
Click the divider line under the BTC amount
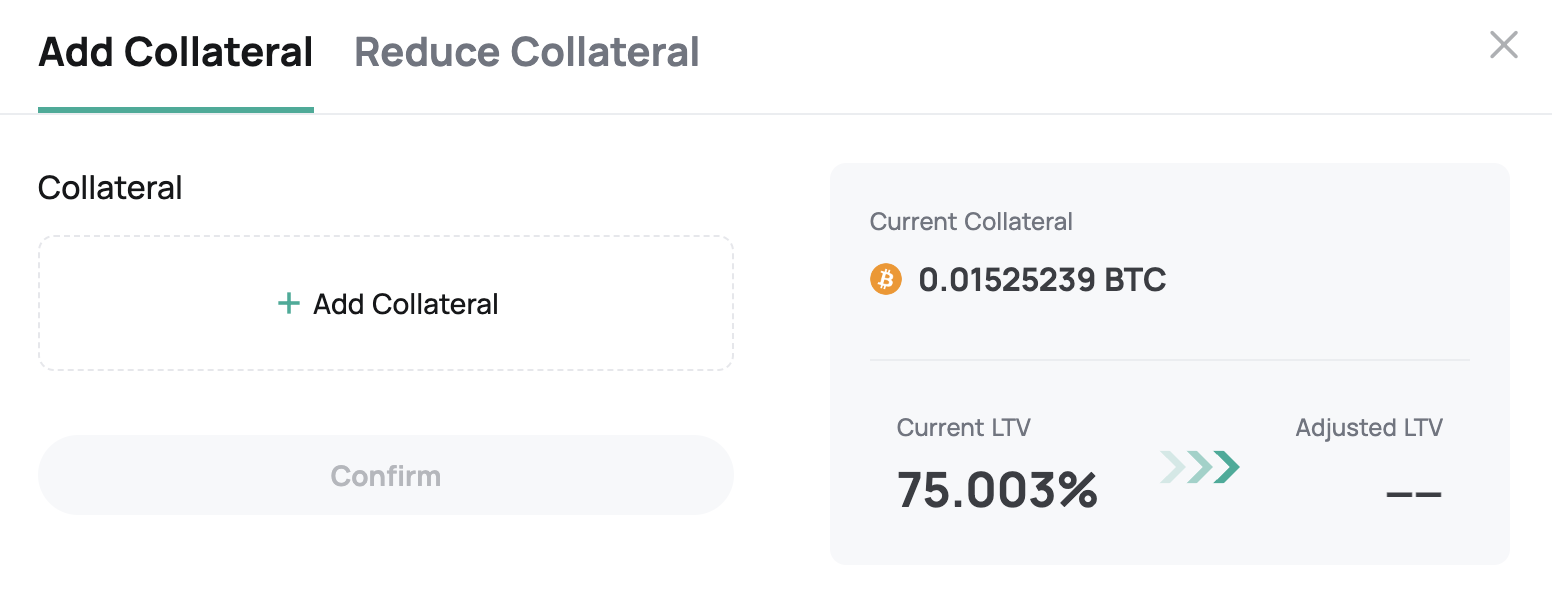click(x=1170, y=359)
